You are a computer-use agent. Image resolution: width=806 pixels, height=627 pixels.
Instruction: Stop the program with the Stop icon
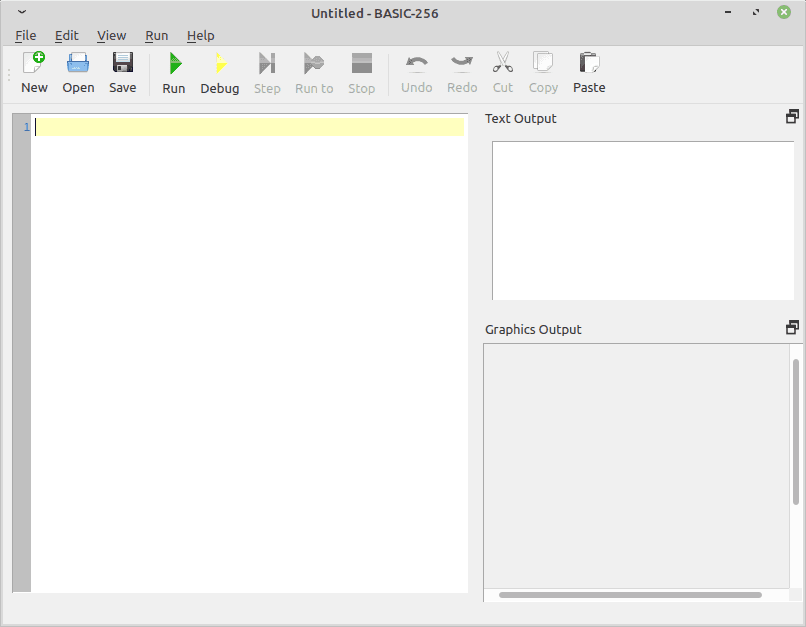[361, 73]
